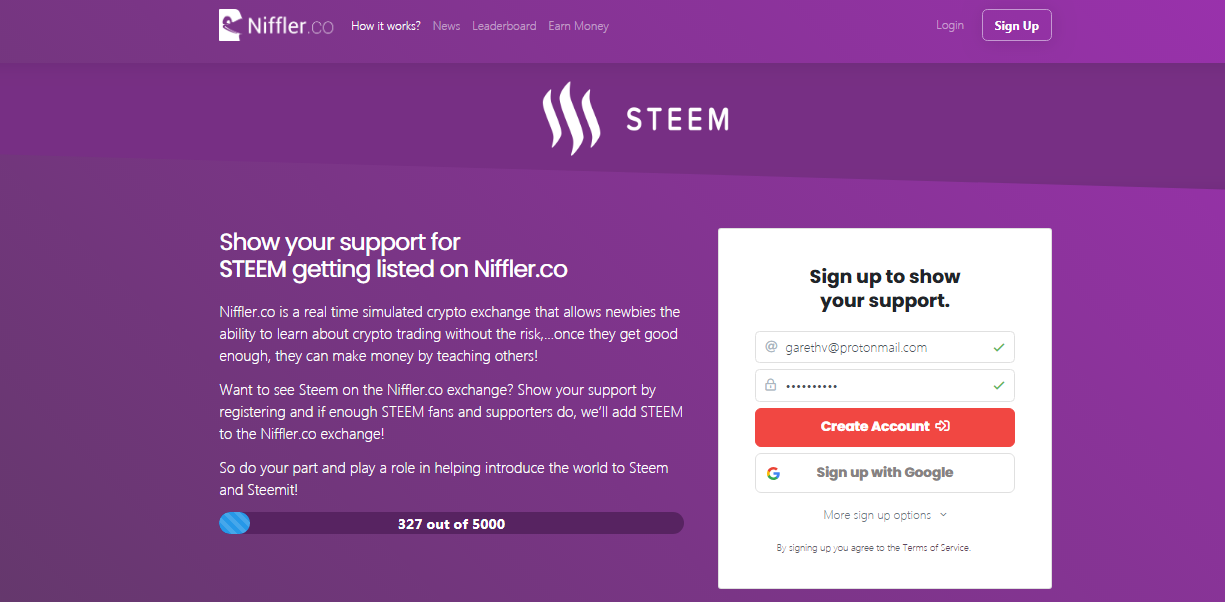This screenshot has width=1225, height=602.
Task: Focus the email address input field
Action: 880,347
